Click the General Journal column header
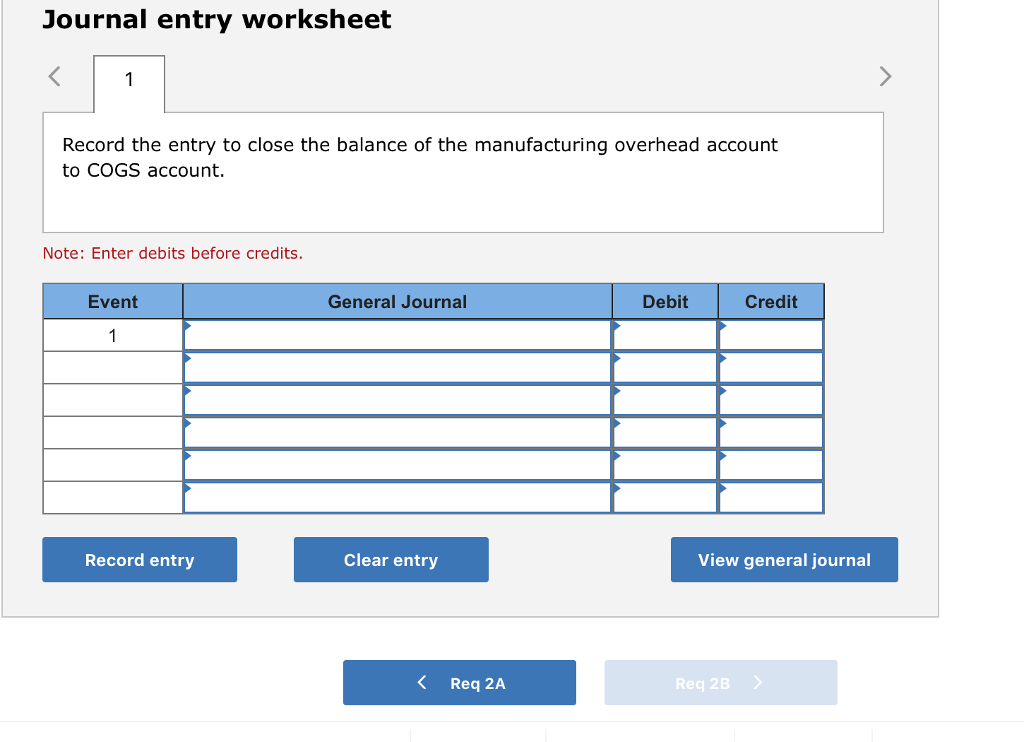1024x742 pixels. [396, 301]
